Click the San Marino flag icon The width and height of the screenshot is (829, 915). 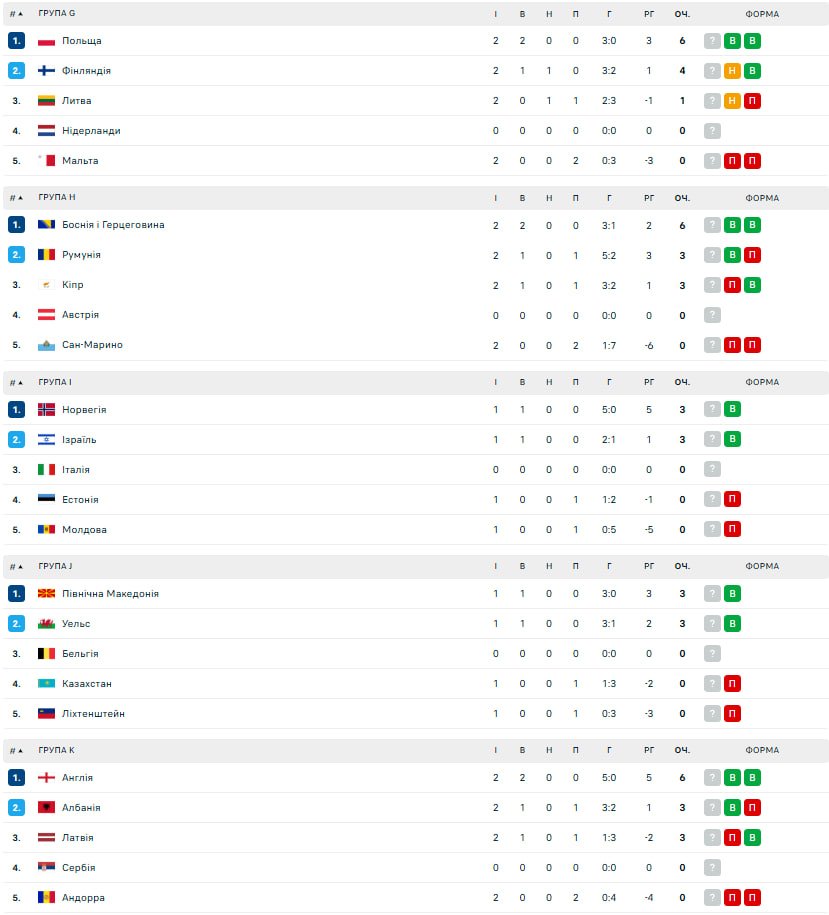click(x=46, y=345)
